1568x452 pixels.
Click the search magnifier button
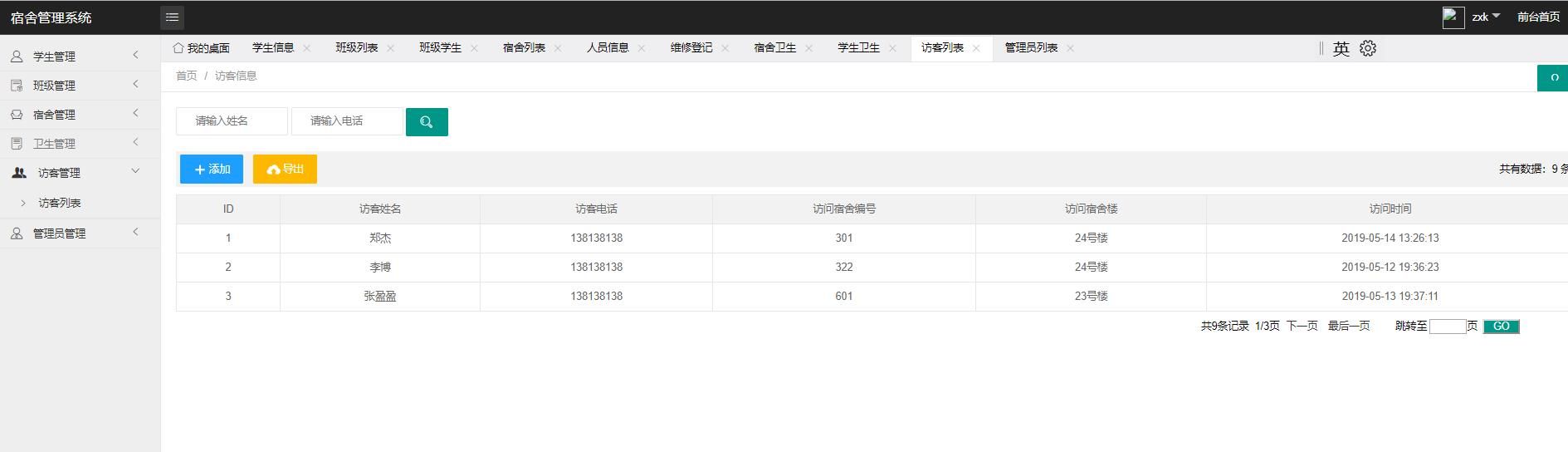pos(427,122)
